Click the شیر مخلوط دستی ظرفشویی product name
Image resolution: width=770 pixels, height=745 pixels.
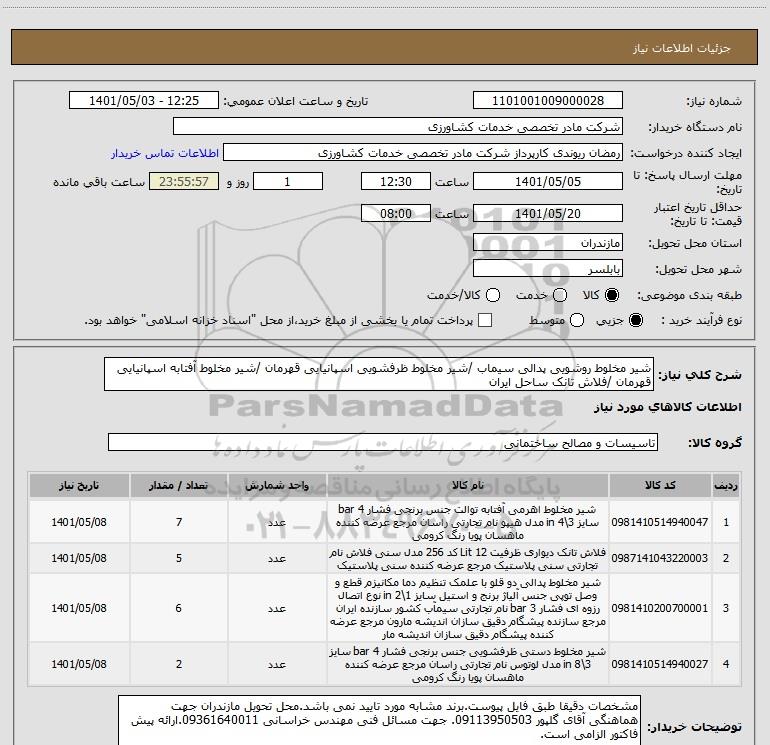click(468, 664)
